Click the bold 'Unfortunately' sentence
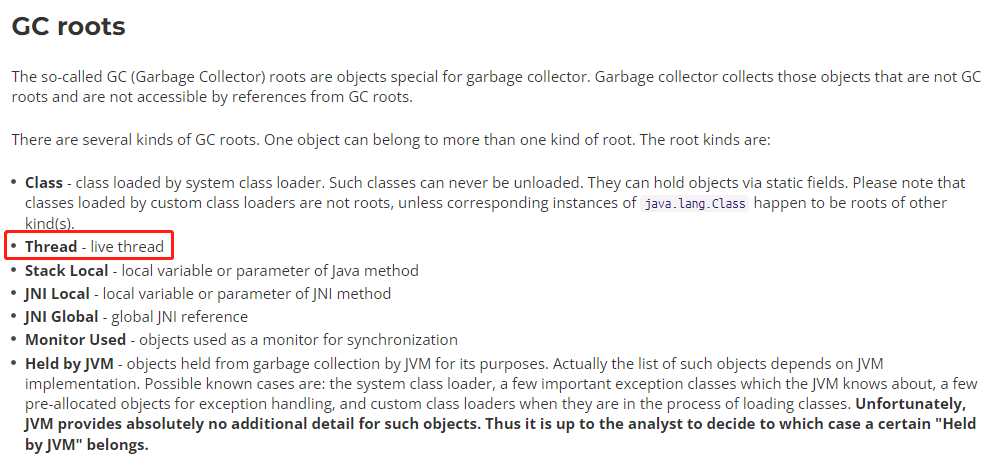This screenshot has height=472, width=1001. [500, 425]
